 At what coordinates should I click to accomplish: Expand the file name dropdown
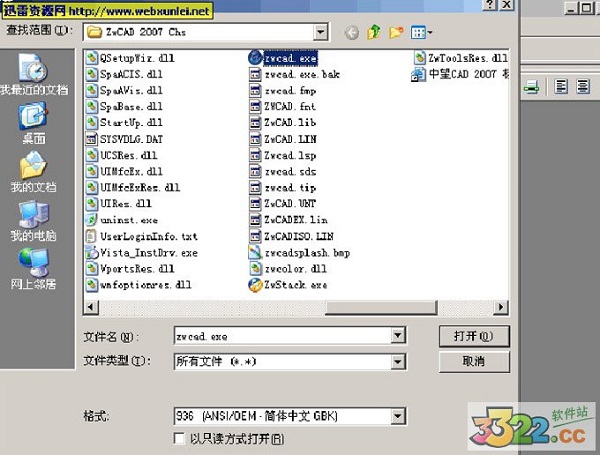(x=398, y=336)
